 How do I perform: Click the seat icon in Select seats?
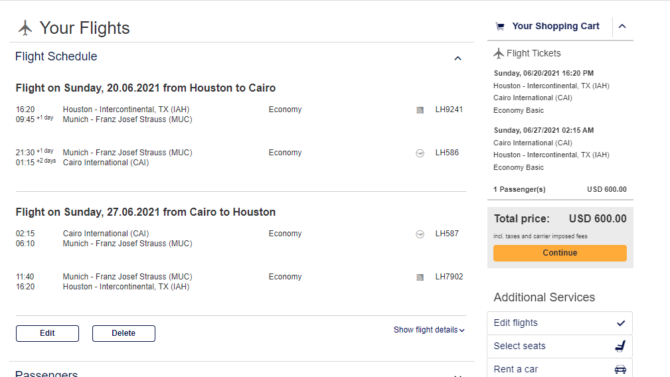tap(620, 346)
